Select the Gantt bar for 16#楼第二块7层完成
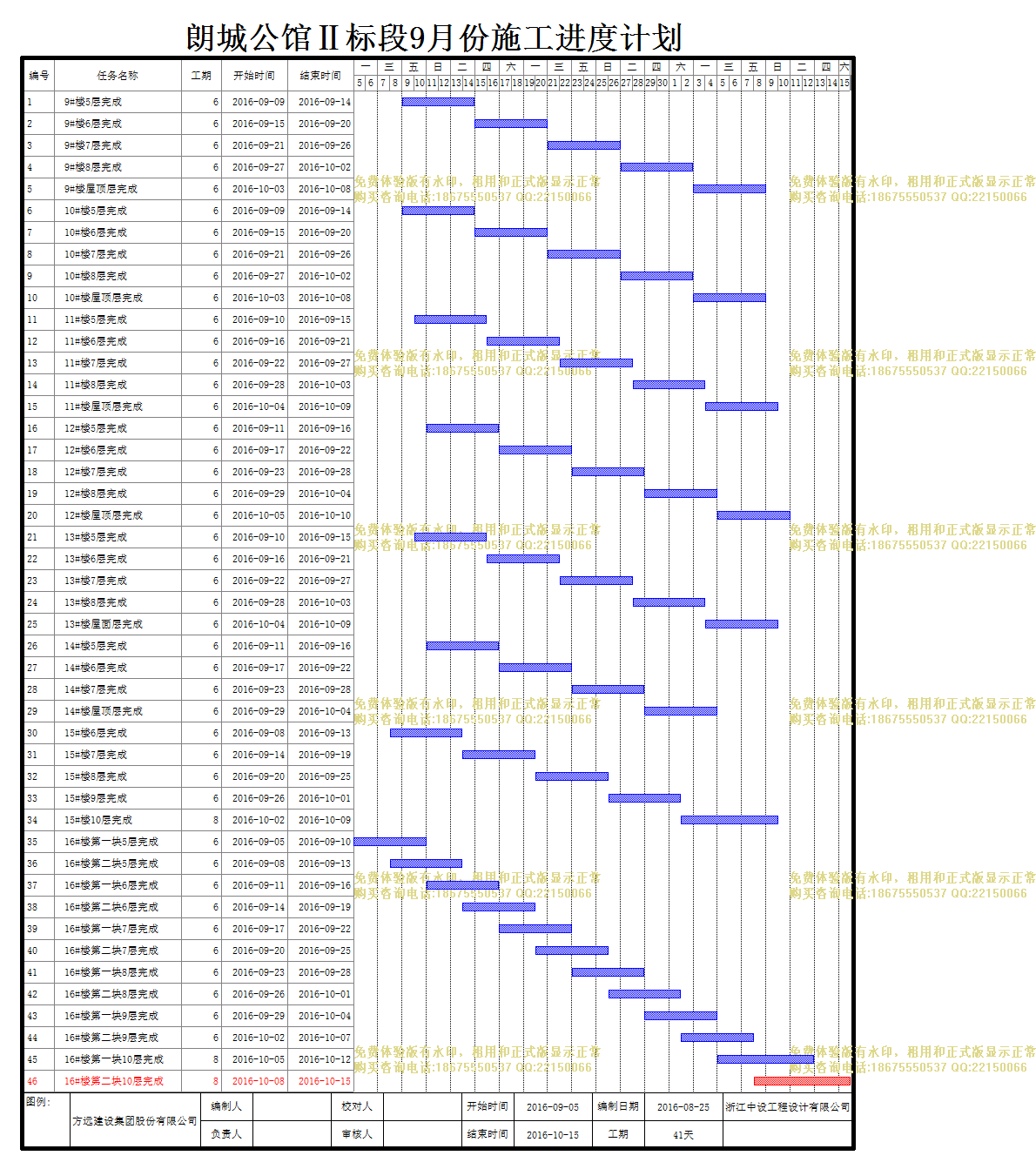This screenshot has width=1036, height=1169. [x=571, y=951]
